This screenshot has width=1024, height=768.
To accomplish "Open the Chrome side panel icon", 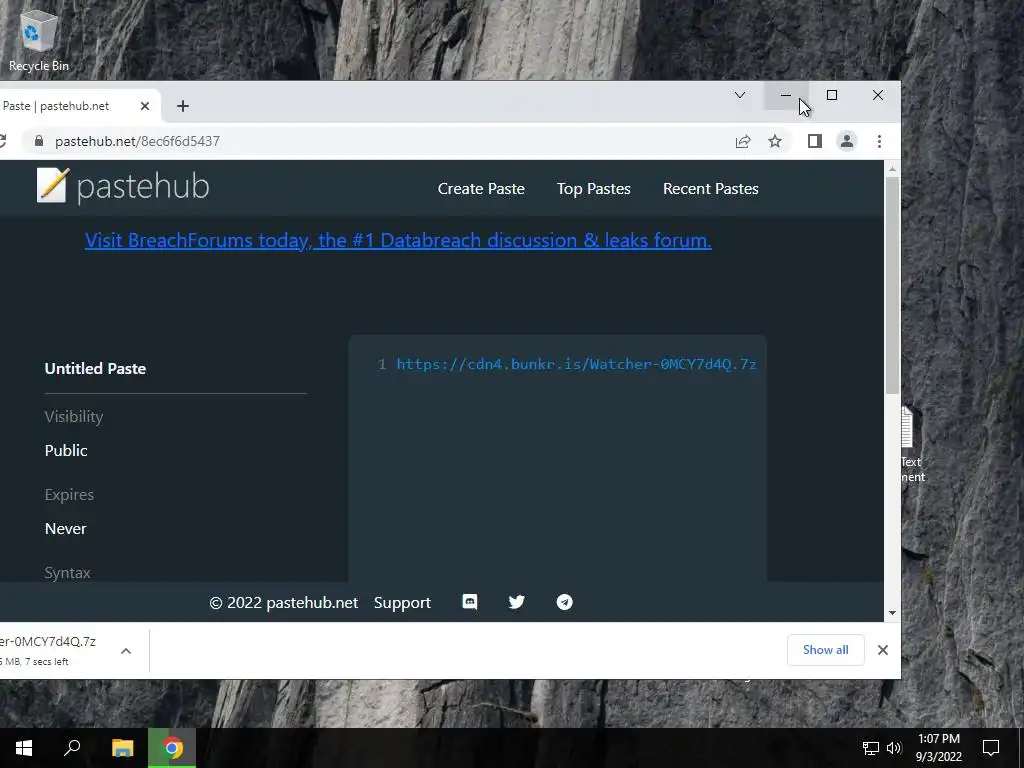I will pyautogui.click(x=814, y=141).
